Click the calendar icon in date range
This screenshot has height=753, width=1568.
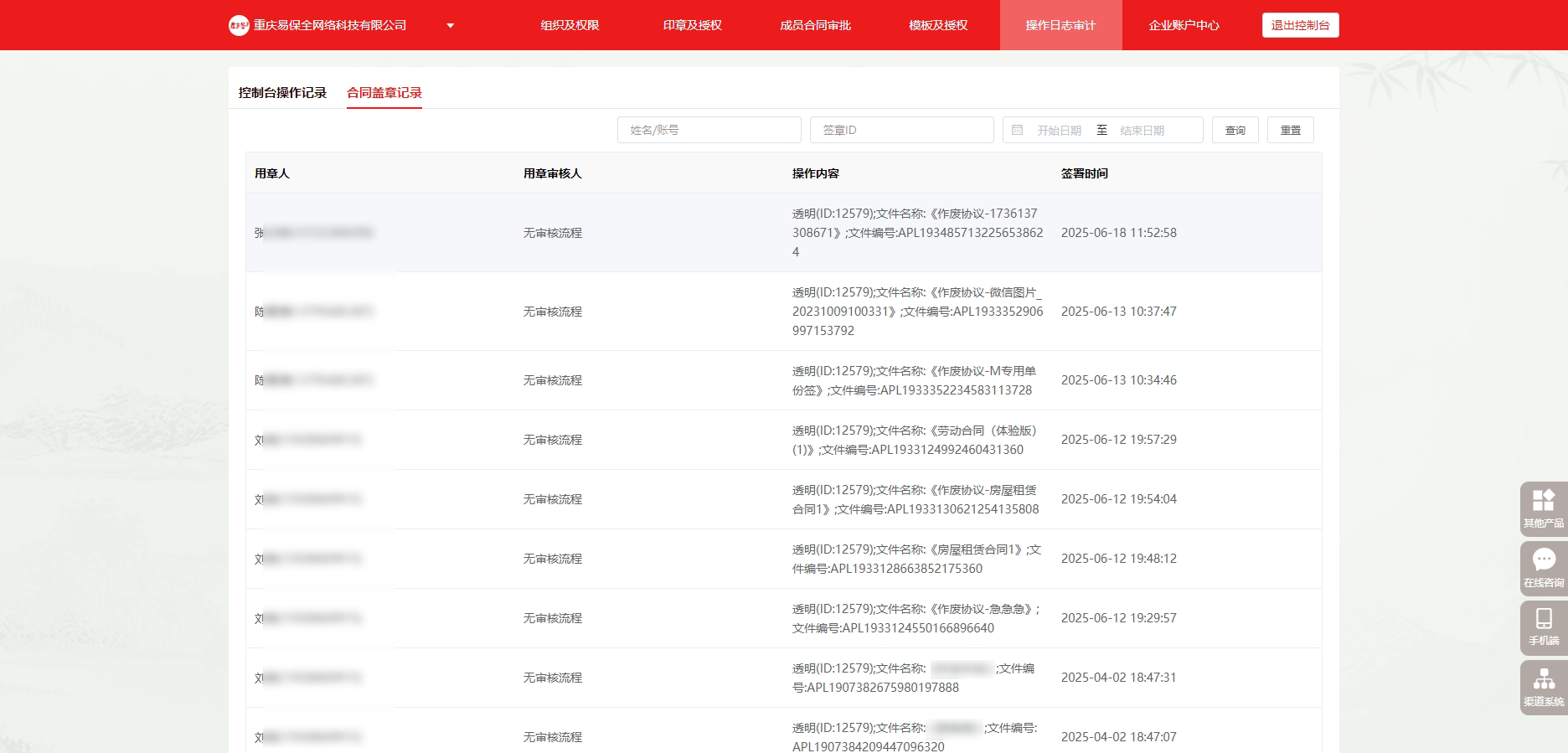coord(1017,130)
